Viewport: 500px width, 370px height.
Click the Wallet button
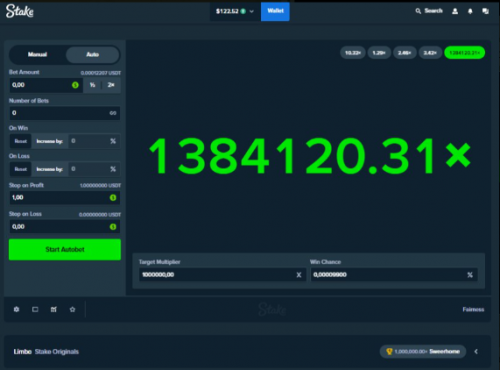[x=275, y=11]
